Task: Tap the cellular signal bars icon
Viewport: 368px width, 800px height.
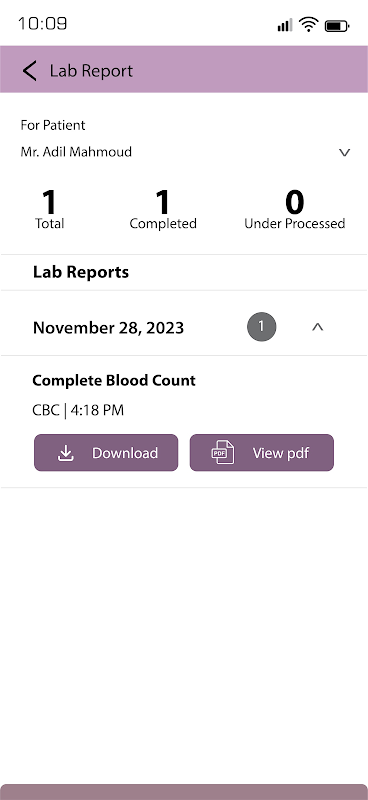Action: (x=285, y=24)
